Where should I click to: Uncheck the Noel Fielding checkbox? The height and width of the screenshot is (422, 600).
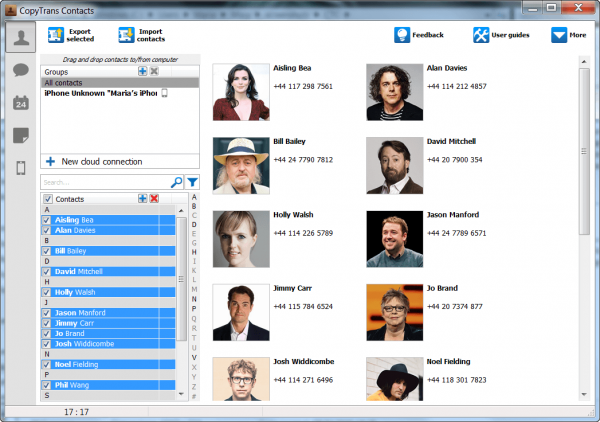point(46,365)
